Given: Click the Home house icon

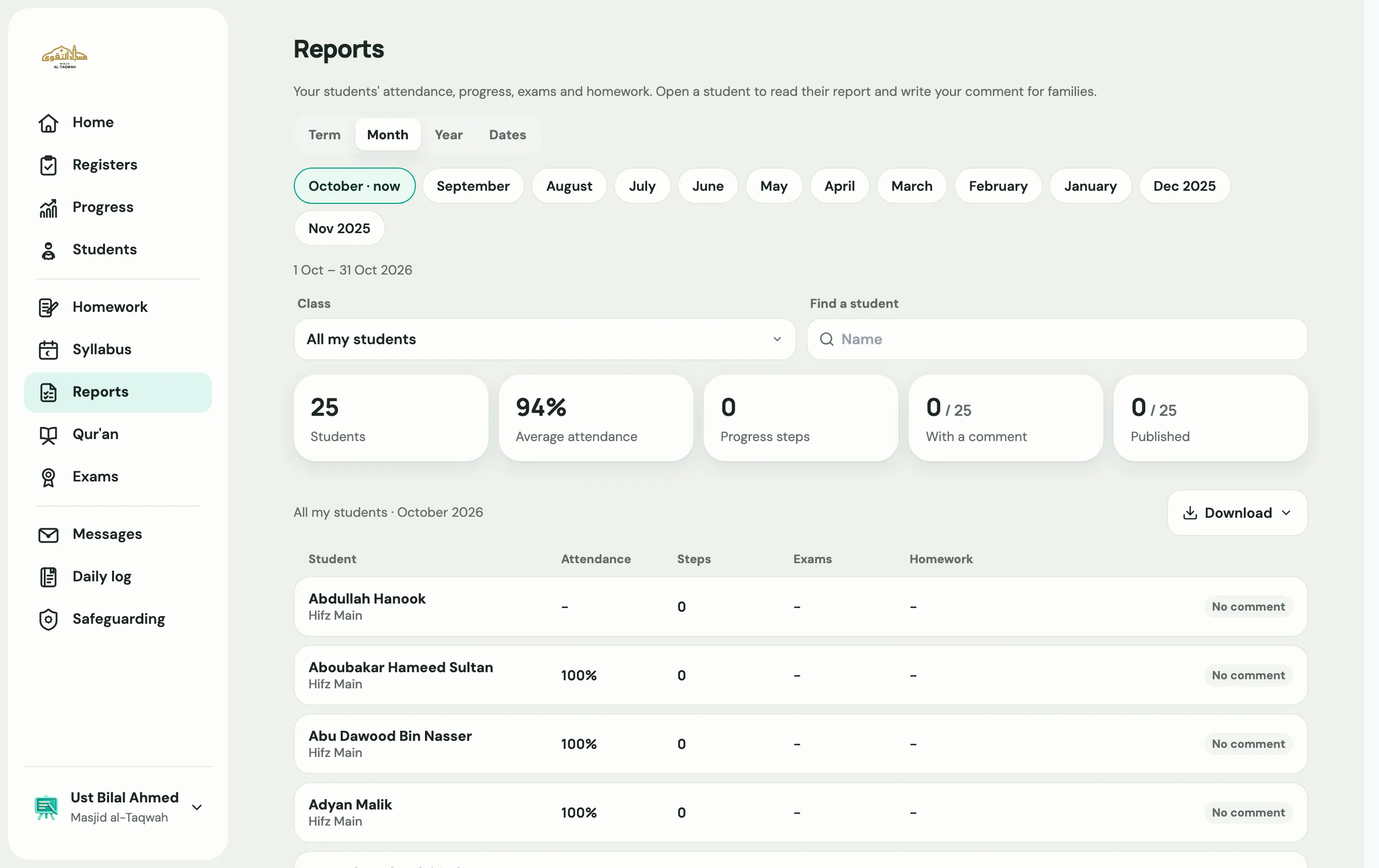Looking at the screenshot, I should (x=48, y=123).
